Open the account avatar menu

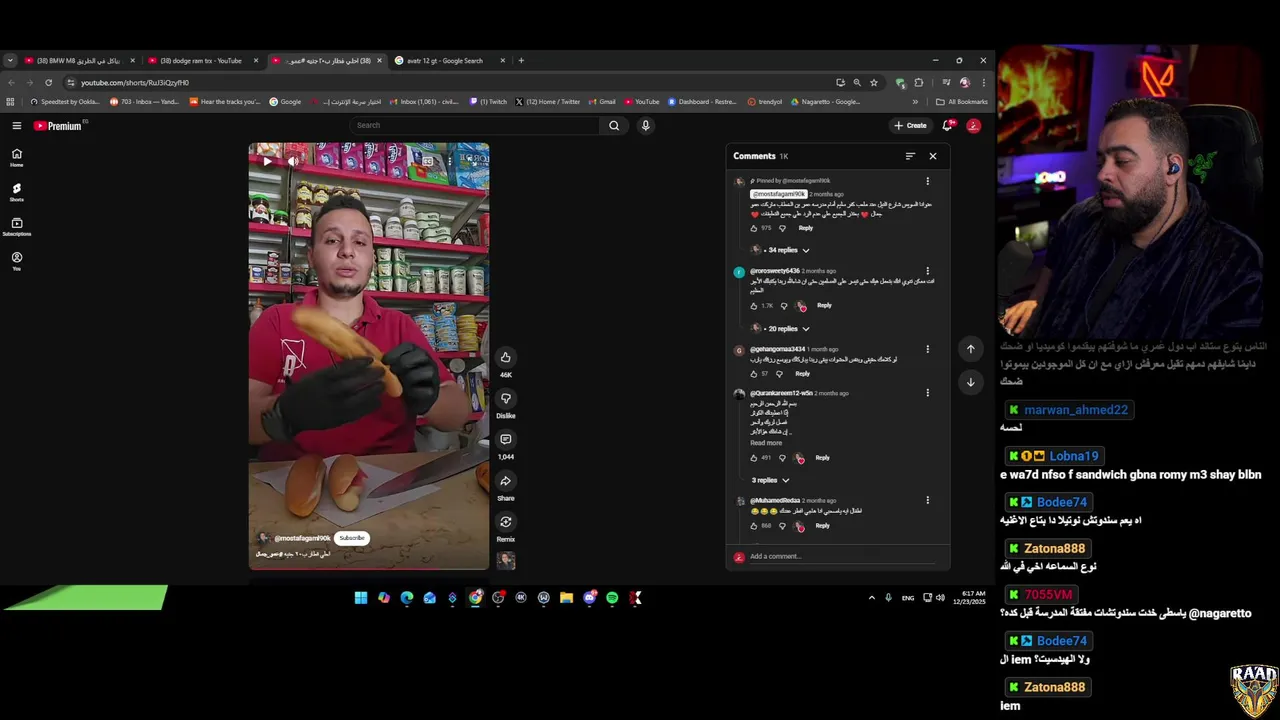973,125
